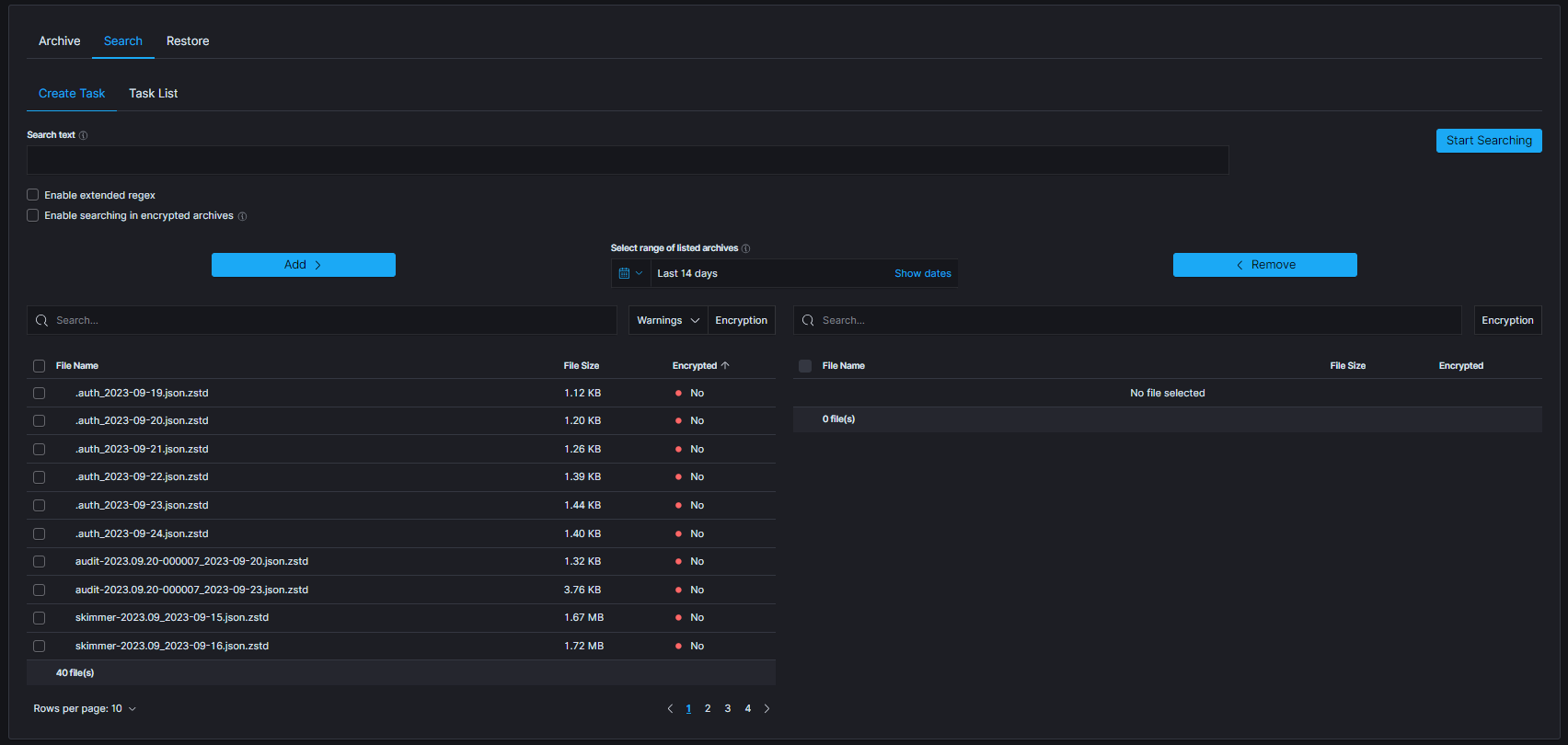The width and height of the screenshot is (1568, 745).
Task: Enable extended regex checkbox
Action: click(x=33, y=195)
